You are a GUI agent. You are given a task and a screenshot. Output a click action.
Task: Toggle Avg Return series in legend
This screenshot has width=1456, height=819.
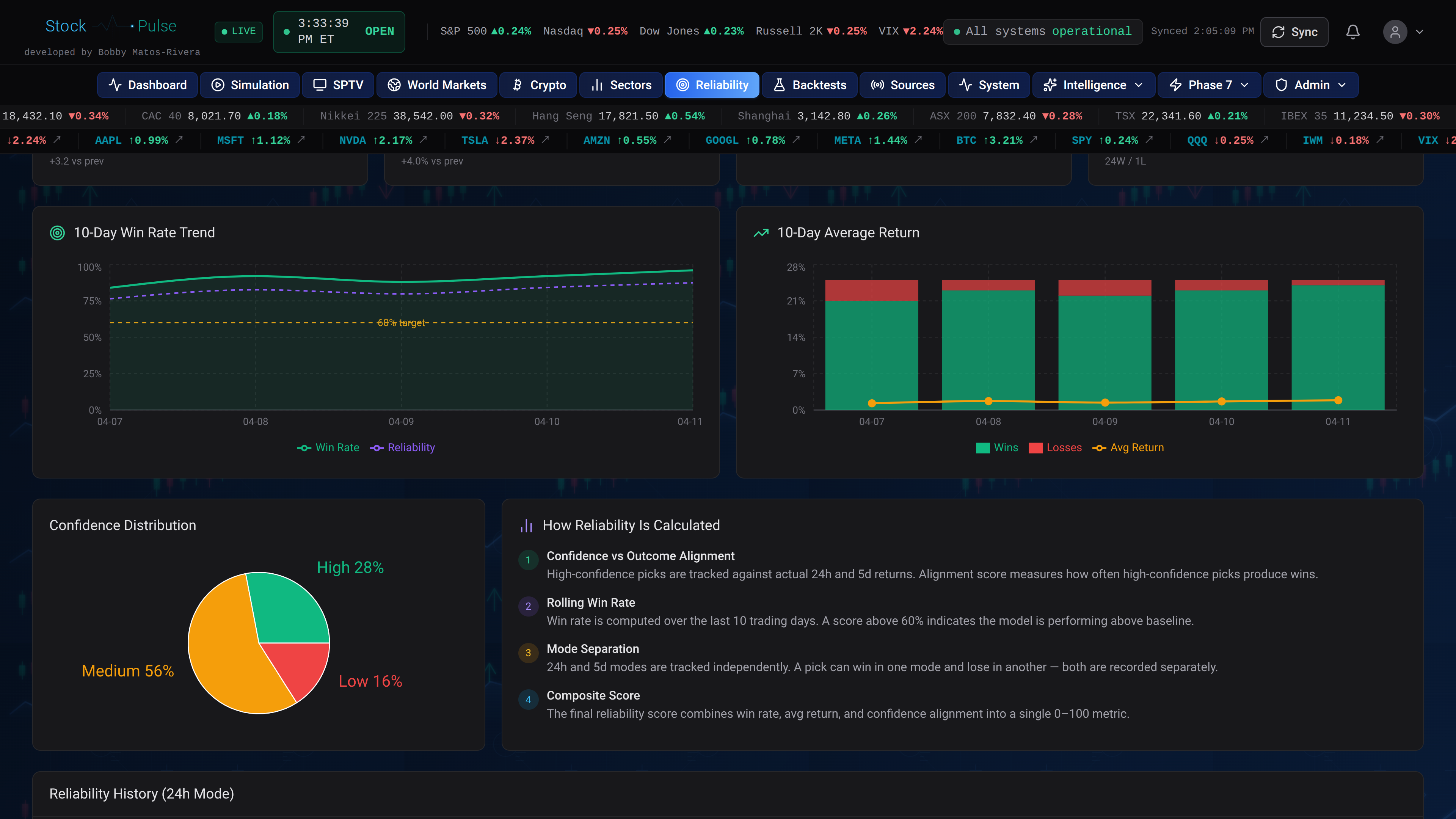1128,448
